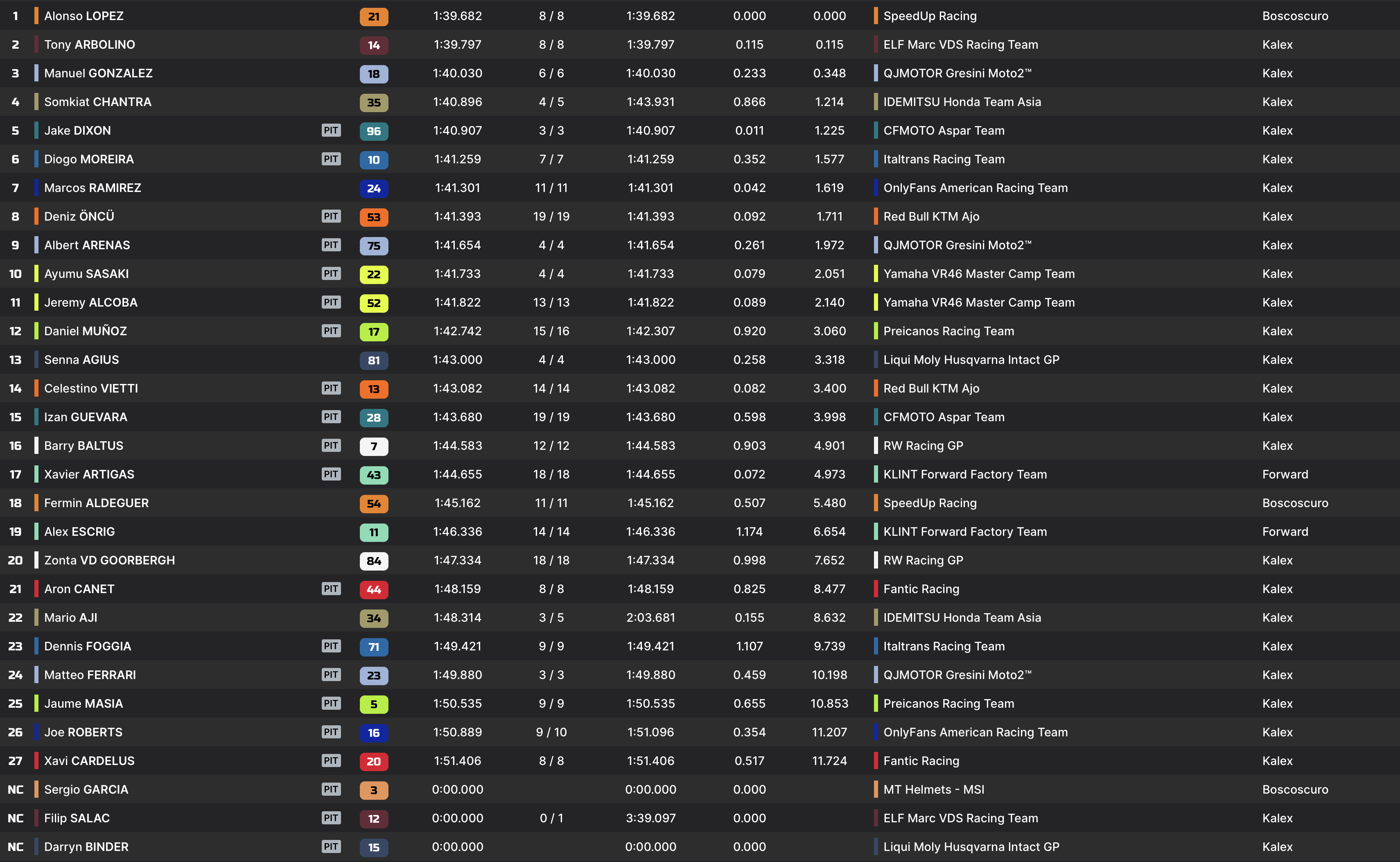
Task: Click Alonso Lopez's number 21 badge
Action: tap(373, 16)
